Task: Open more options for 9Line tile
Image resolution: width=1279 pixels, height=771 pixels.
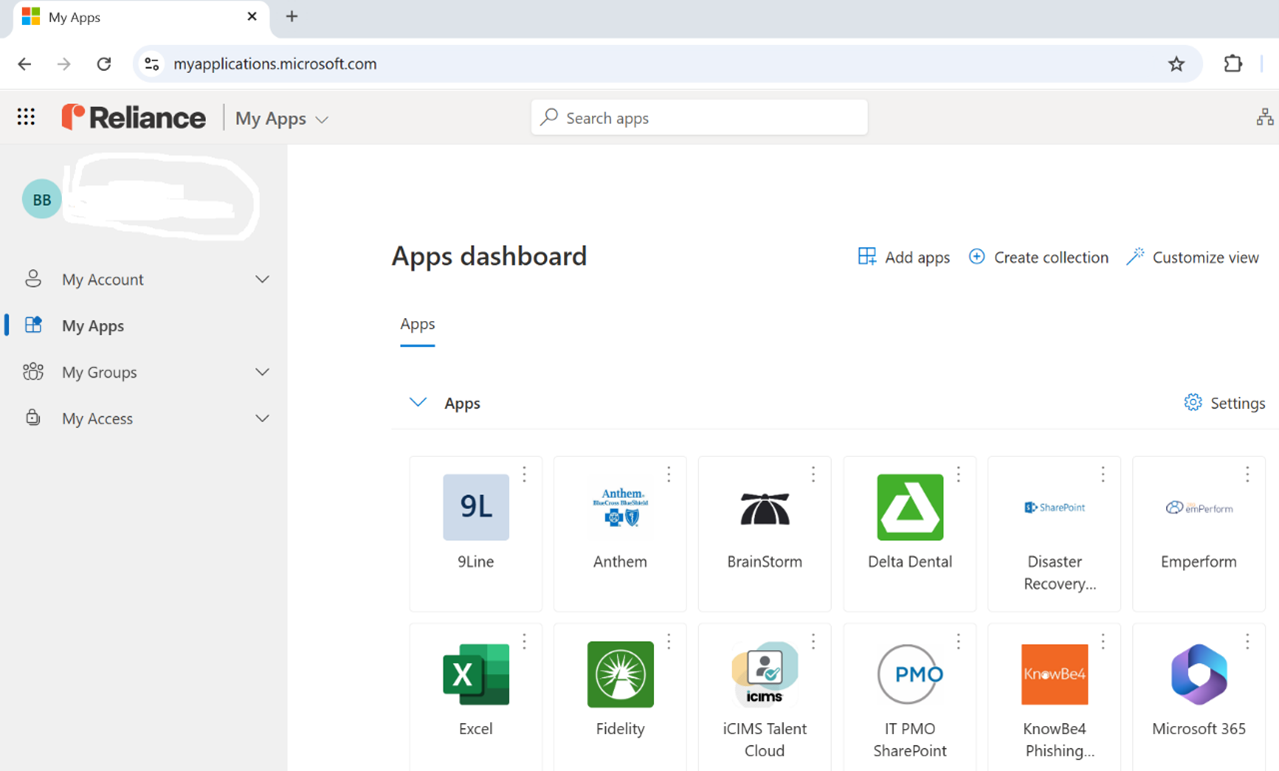Action: click(x=524, y=474)
